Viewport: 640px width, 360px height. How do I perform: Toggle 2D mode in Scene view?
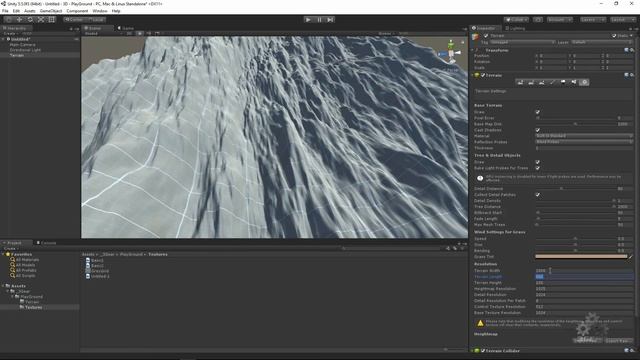pos(129,33)
